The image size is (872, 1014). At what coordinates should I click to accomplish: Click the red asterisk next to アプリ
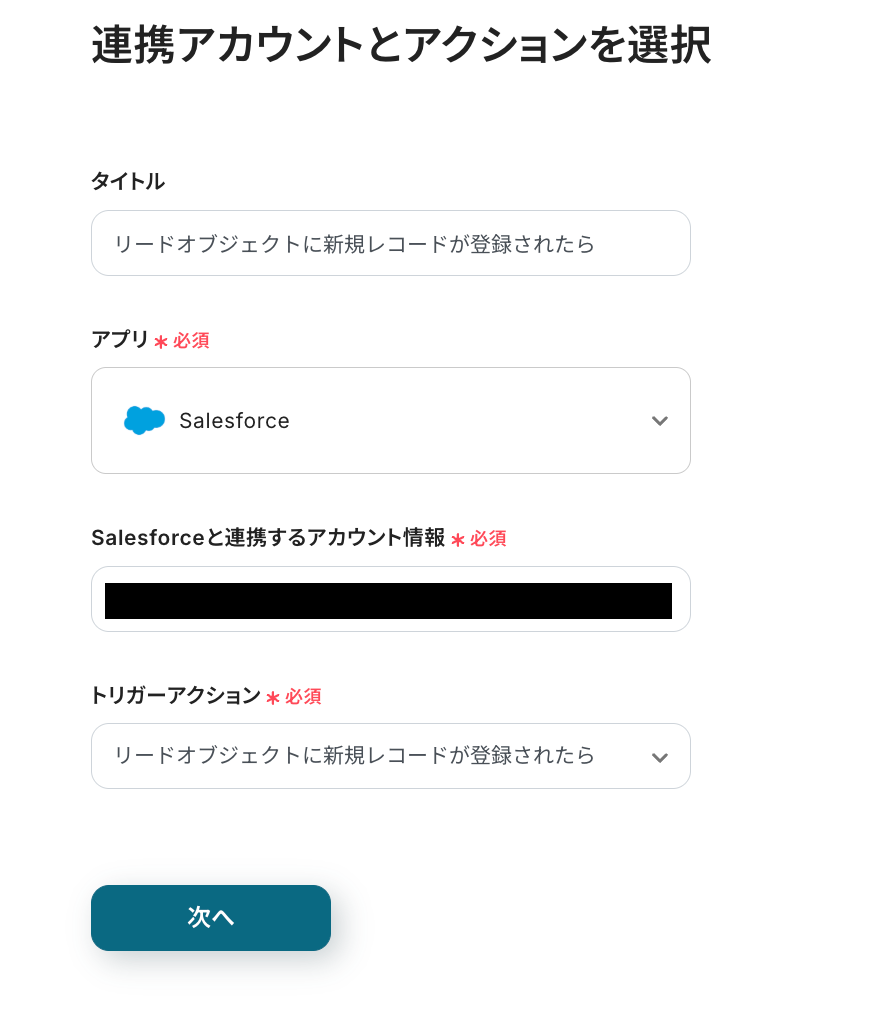coord(160,342)
